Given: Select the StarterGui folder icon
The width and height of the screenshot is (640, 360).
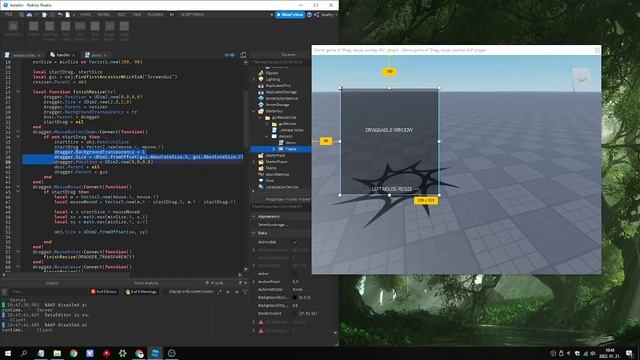Looking at the screenshot, I should point(261,111).
